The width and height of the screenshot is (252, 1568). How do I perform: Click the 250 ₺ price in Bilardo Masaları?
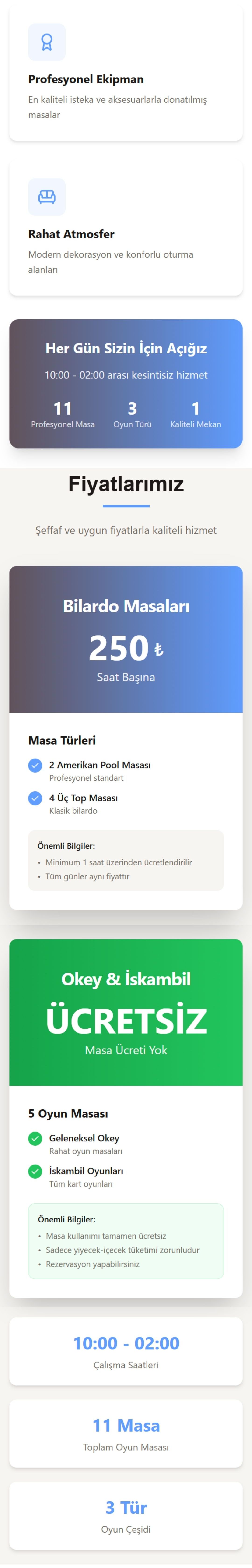point(126,648)
